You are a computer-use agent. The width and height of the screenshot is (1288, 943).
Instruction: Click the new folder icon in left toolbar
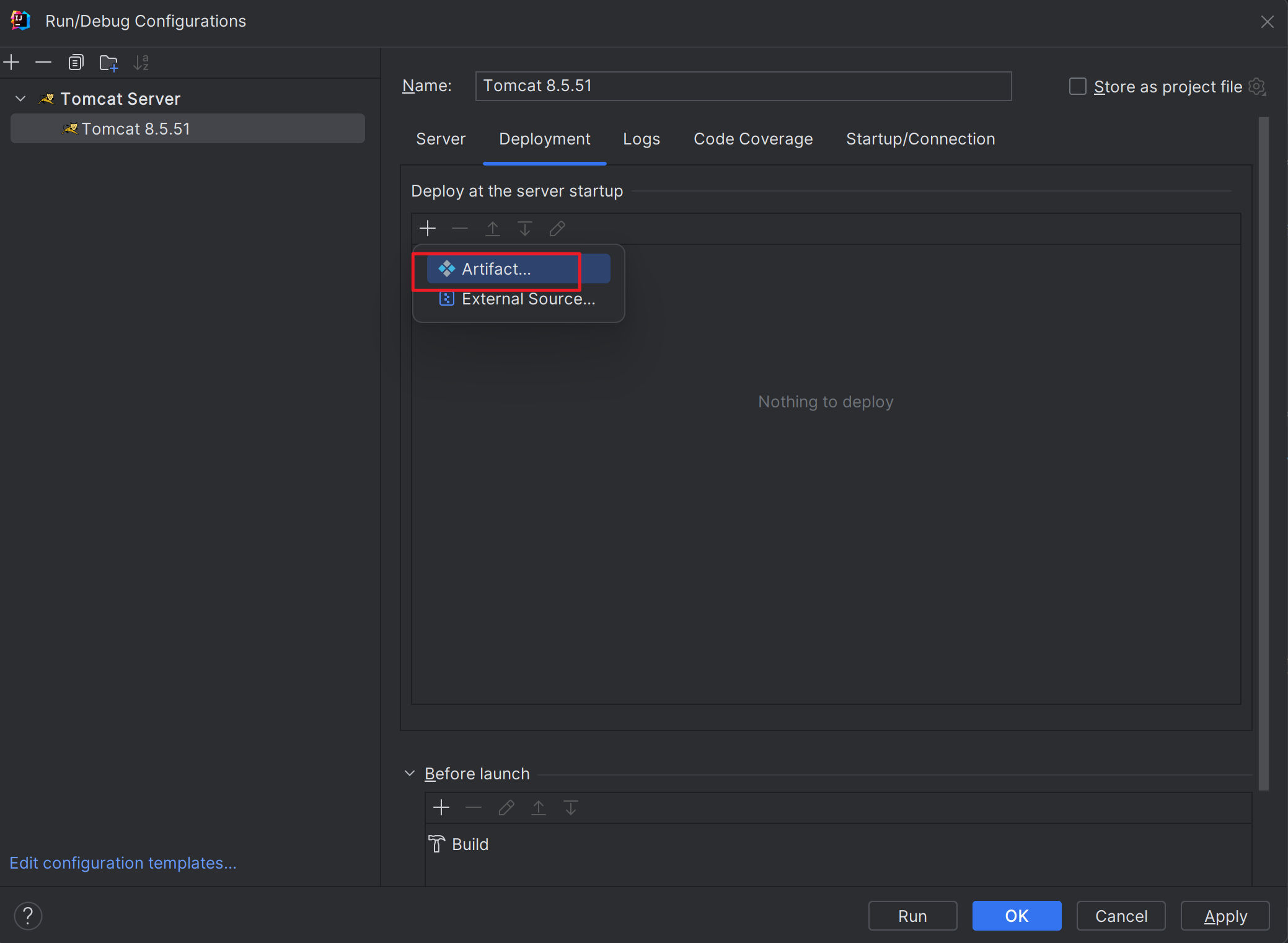108,63
